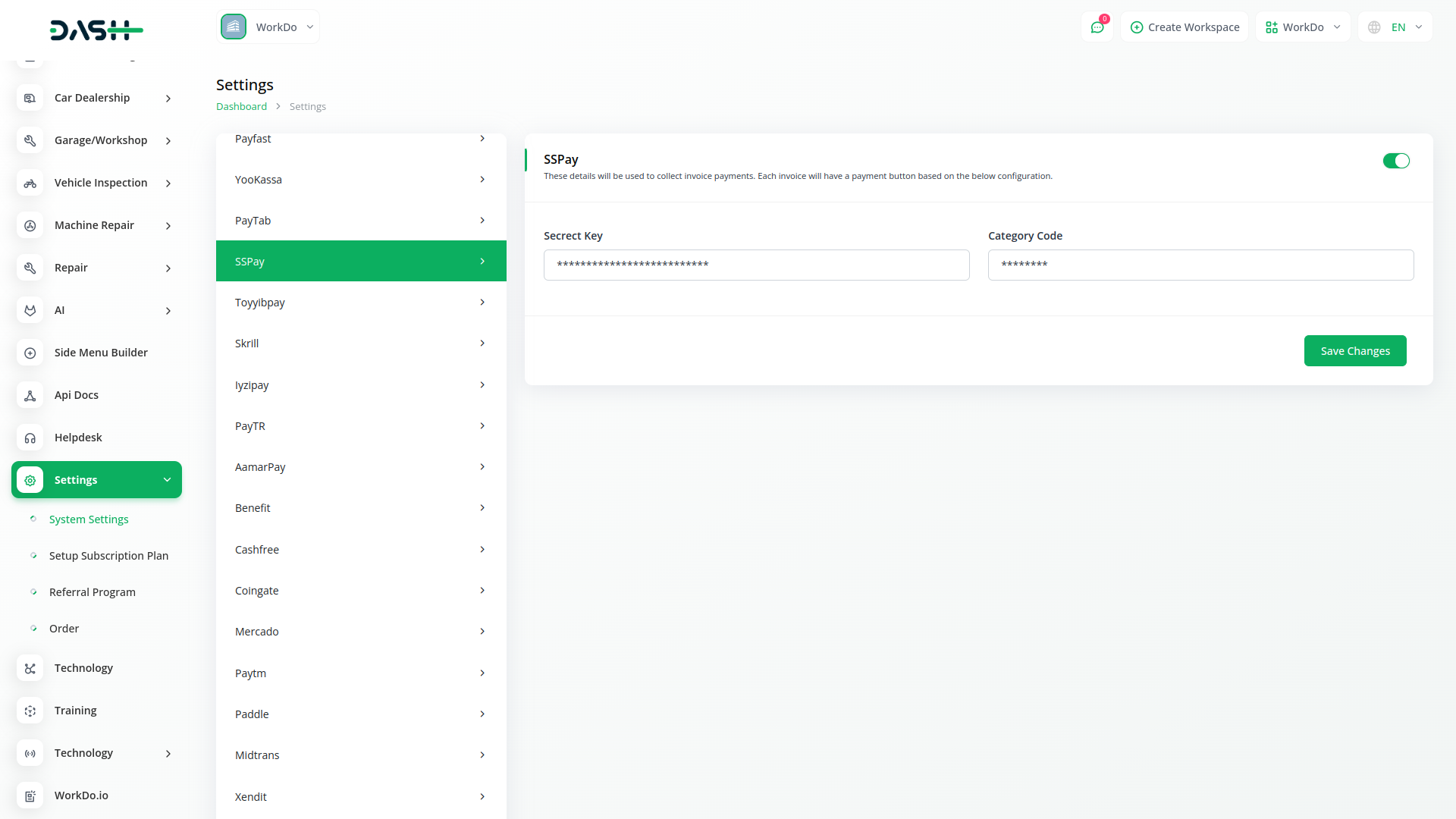The image size is (1456, 819).
Task: Click the Machine Repair icon
Action: click(30, 225)
